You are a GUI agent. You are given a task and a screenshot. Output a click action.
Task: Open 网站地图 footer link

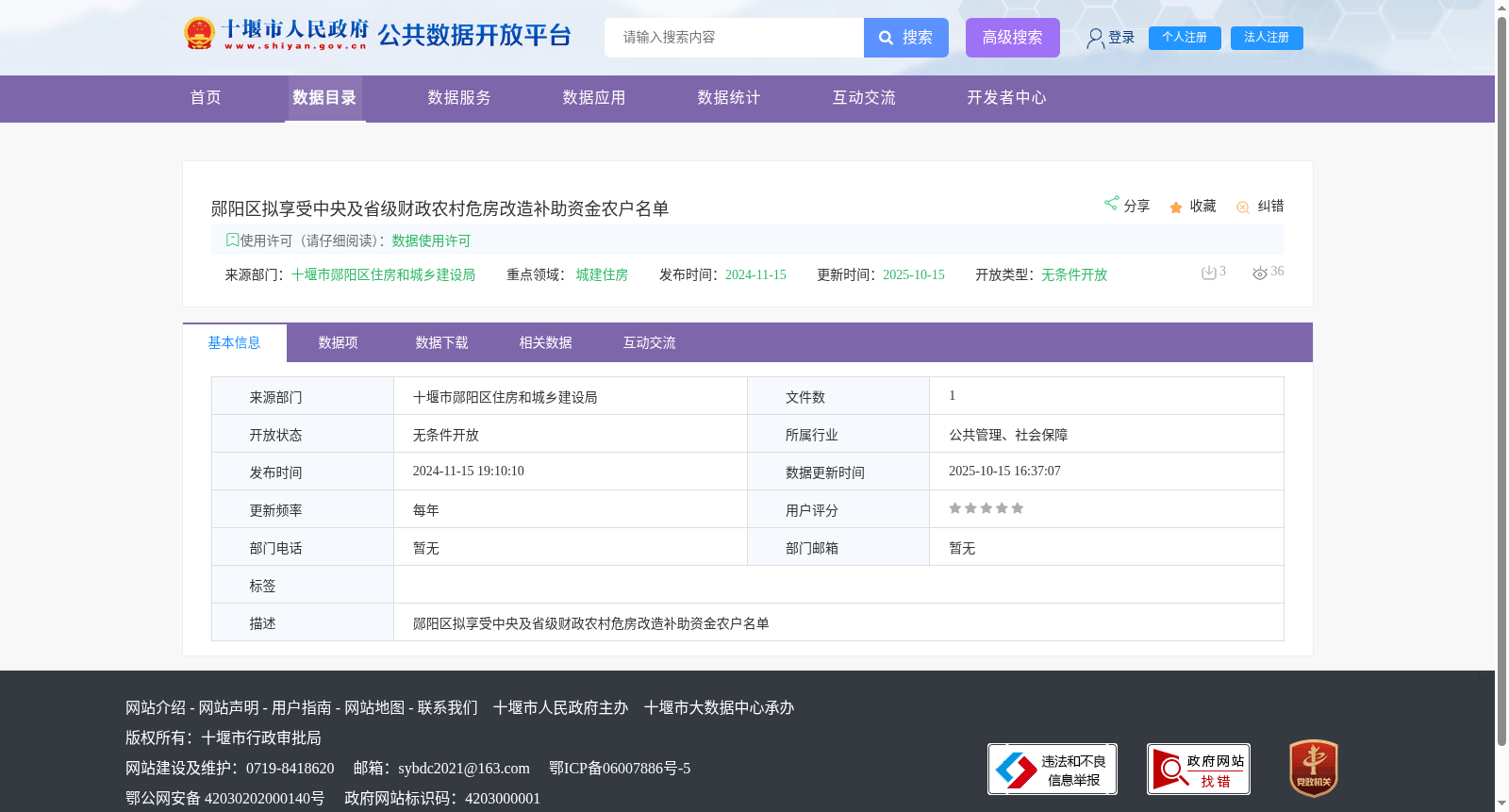click(374, 707)
